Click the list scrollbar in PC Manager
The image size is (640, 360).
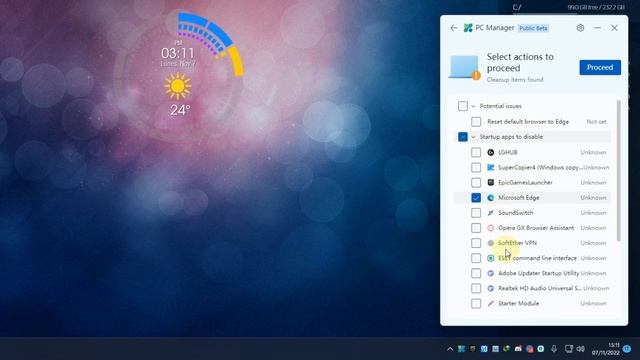618,170
